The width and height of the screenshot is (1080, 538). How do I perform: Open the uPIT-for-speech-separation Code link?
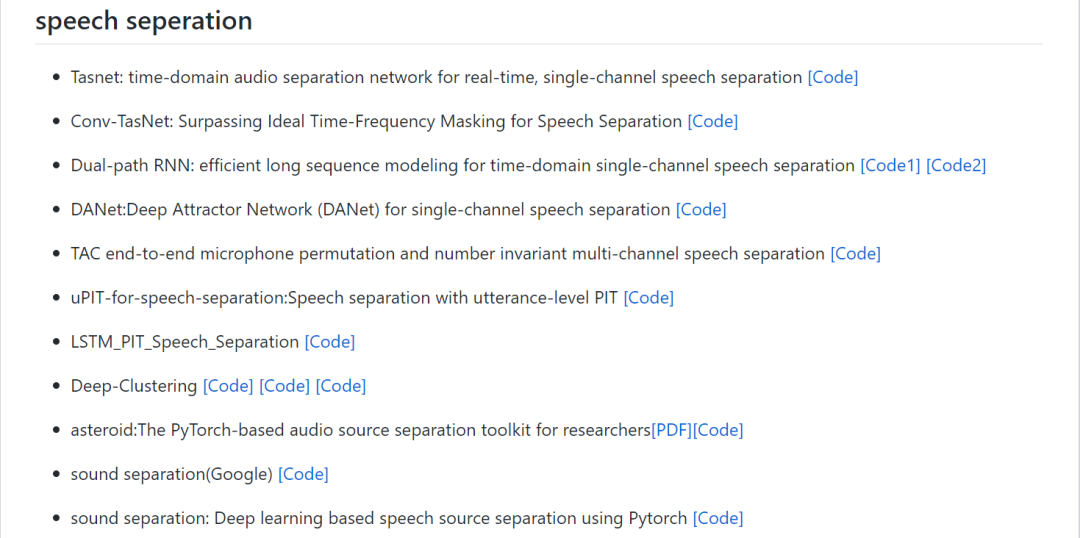pyautogui.click(x=648, y=297)
